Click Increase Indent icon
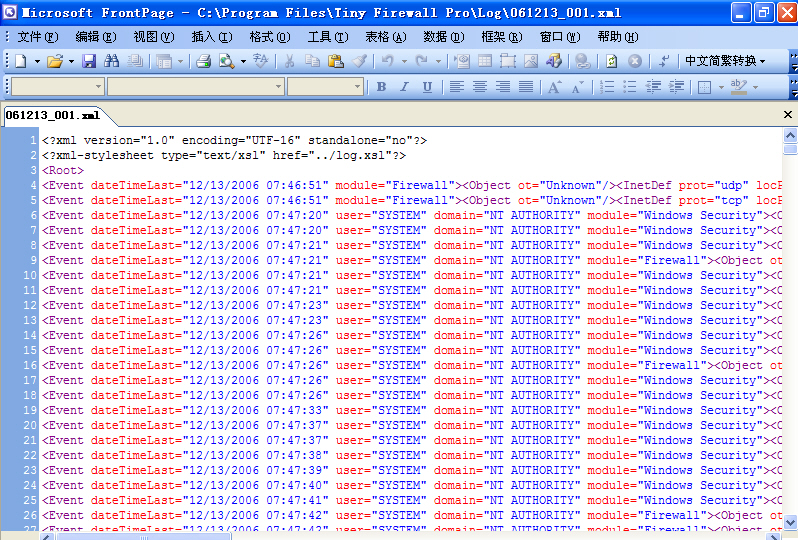The image size is (798, 540). 676,87
